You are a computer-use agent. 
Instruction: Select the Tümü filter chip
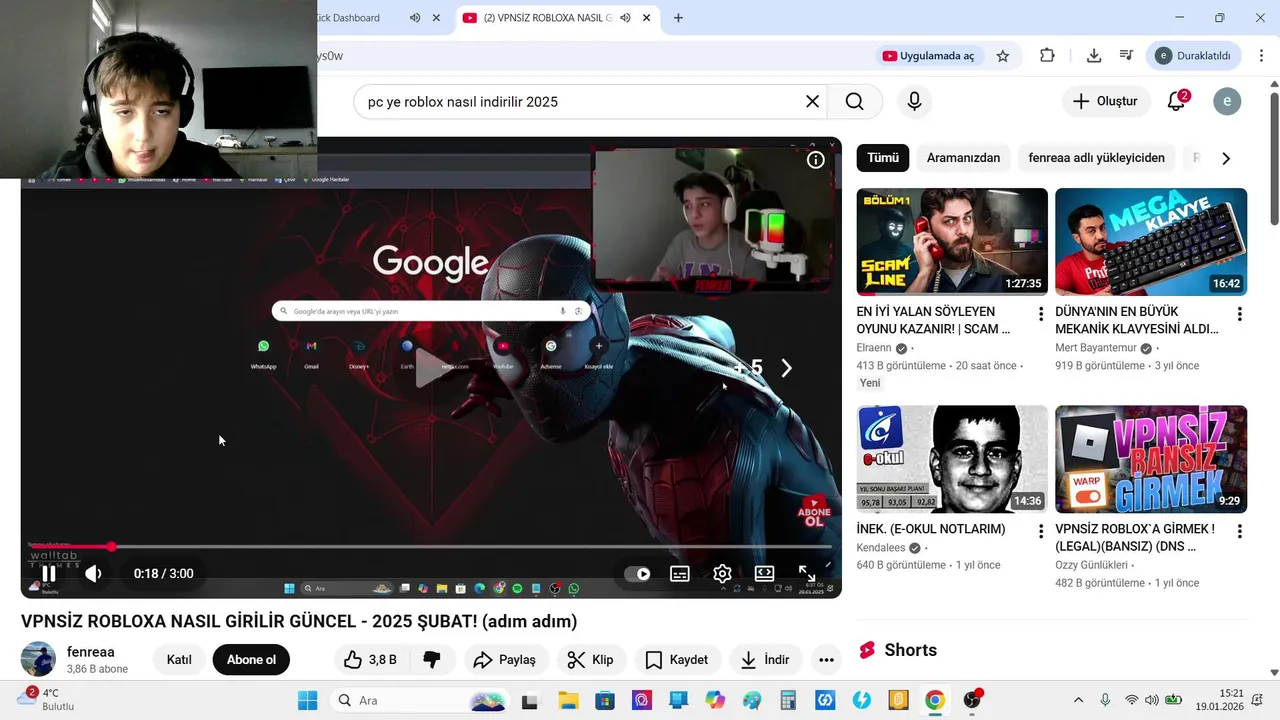click(x=883, y=158)
